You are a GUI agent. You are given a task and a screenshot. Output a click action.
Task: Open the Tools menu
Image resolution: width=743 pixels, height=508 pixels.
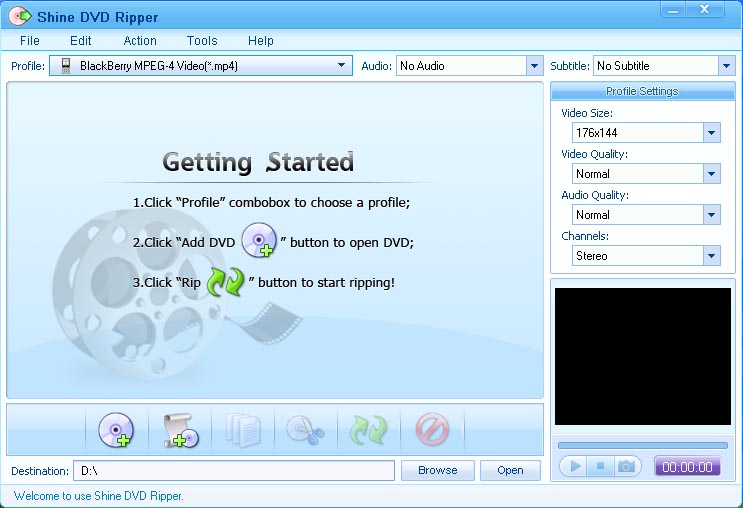click(202, 41)
